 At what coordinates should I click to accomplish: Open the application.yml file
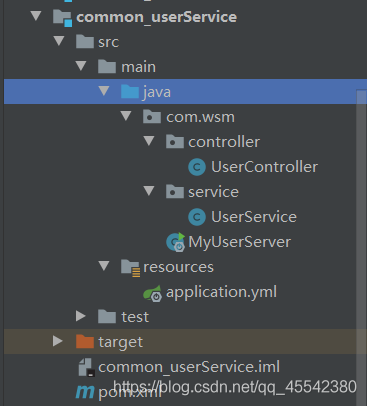221,292
